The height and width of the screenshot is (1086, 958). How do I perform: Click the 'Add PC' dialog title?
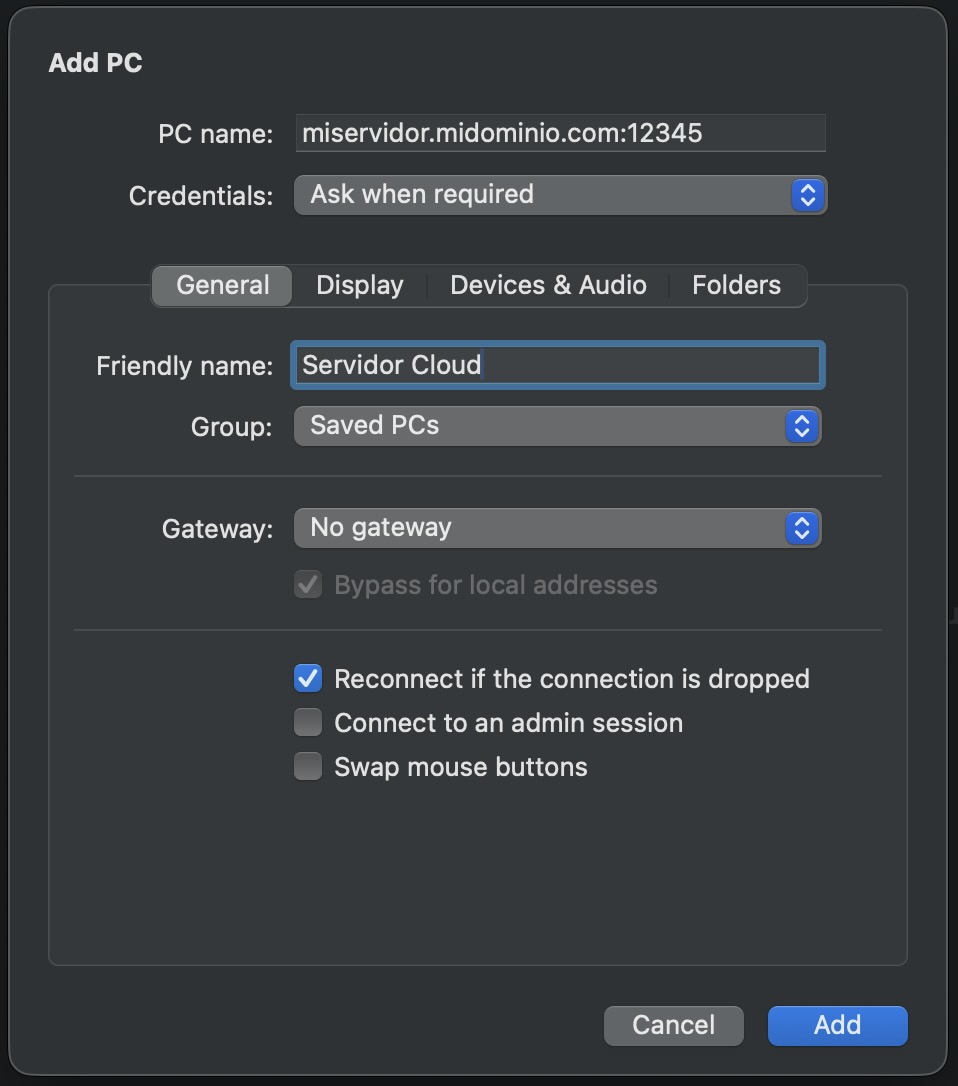96,63
